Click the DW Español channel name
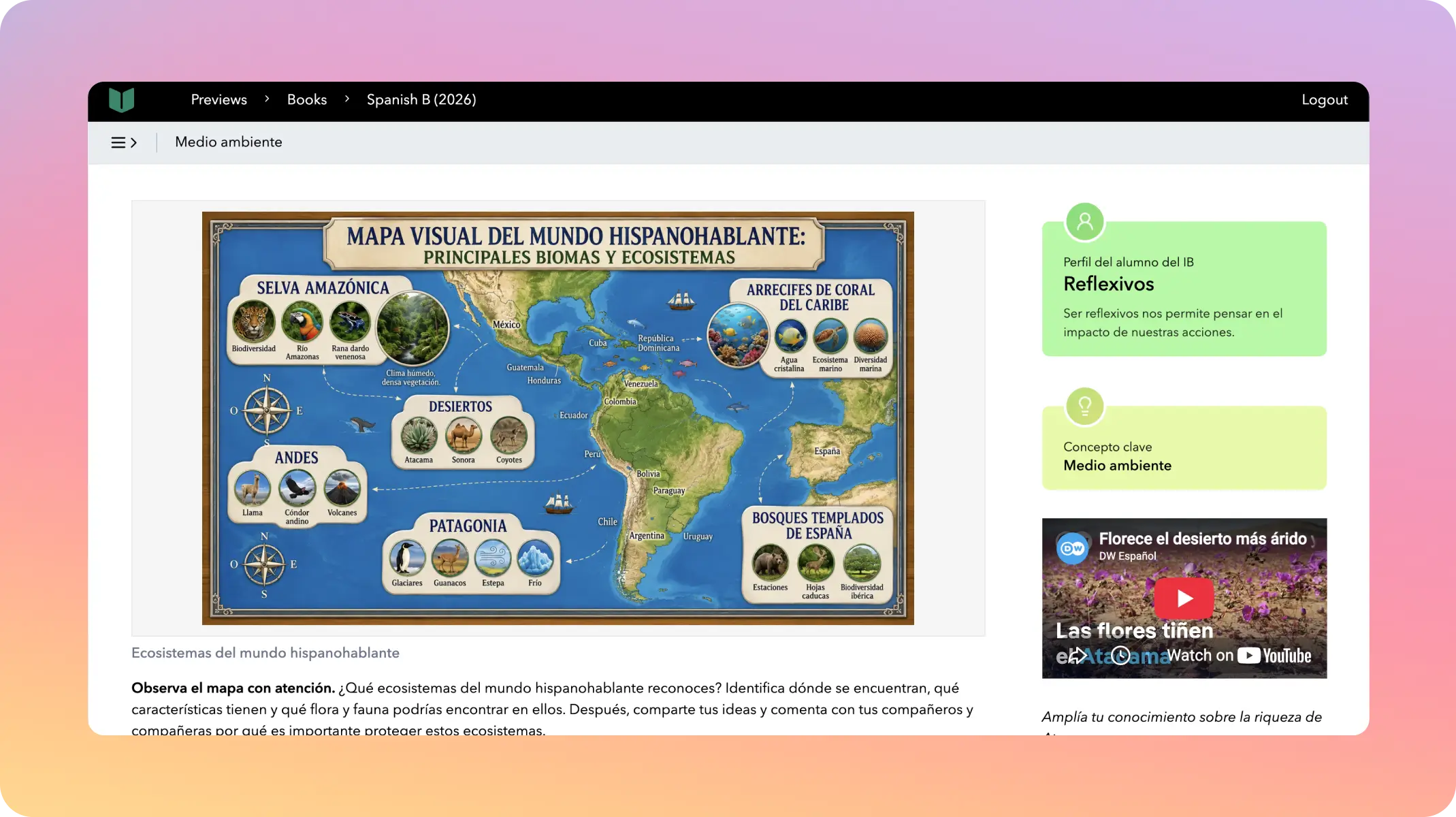The height and width of the screenshot is (817, 1456). (x=1127, y=556)
